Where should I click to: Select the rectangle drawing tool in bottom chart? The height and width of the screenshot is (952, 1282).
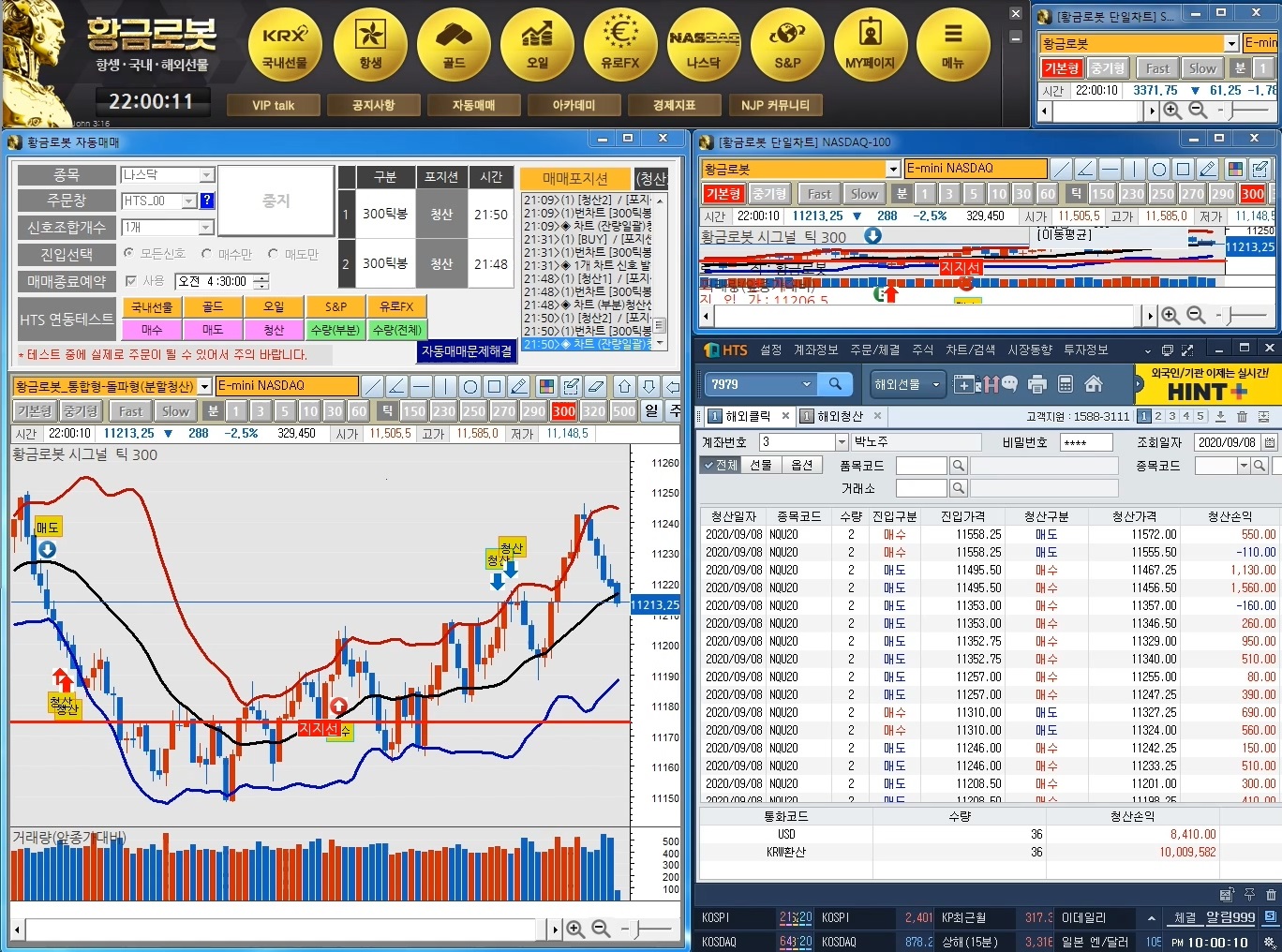[x=495, y=386]
